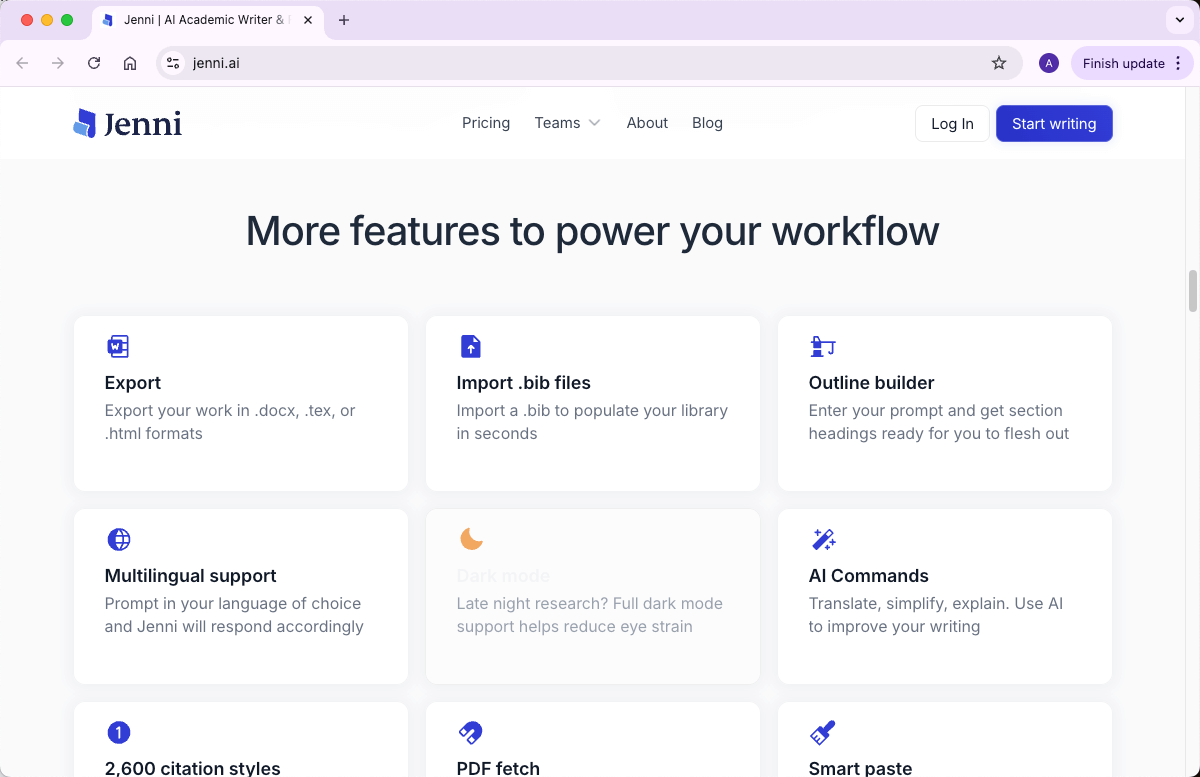This screenshot has width=1200, height=777.
Task: Click the PDF fetch magnet icon
Action: (x=470, y=732)
